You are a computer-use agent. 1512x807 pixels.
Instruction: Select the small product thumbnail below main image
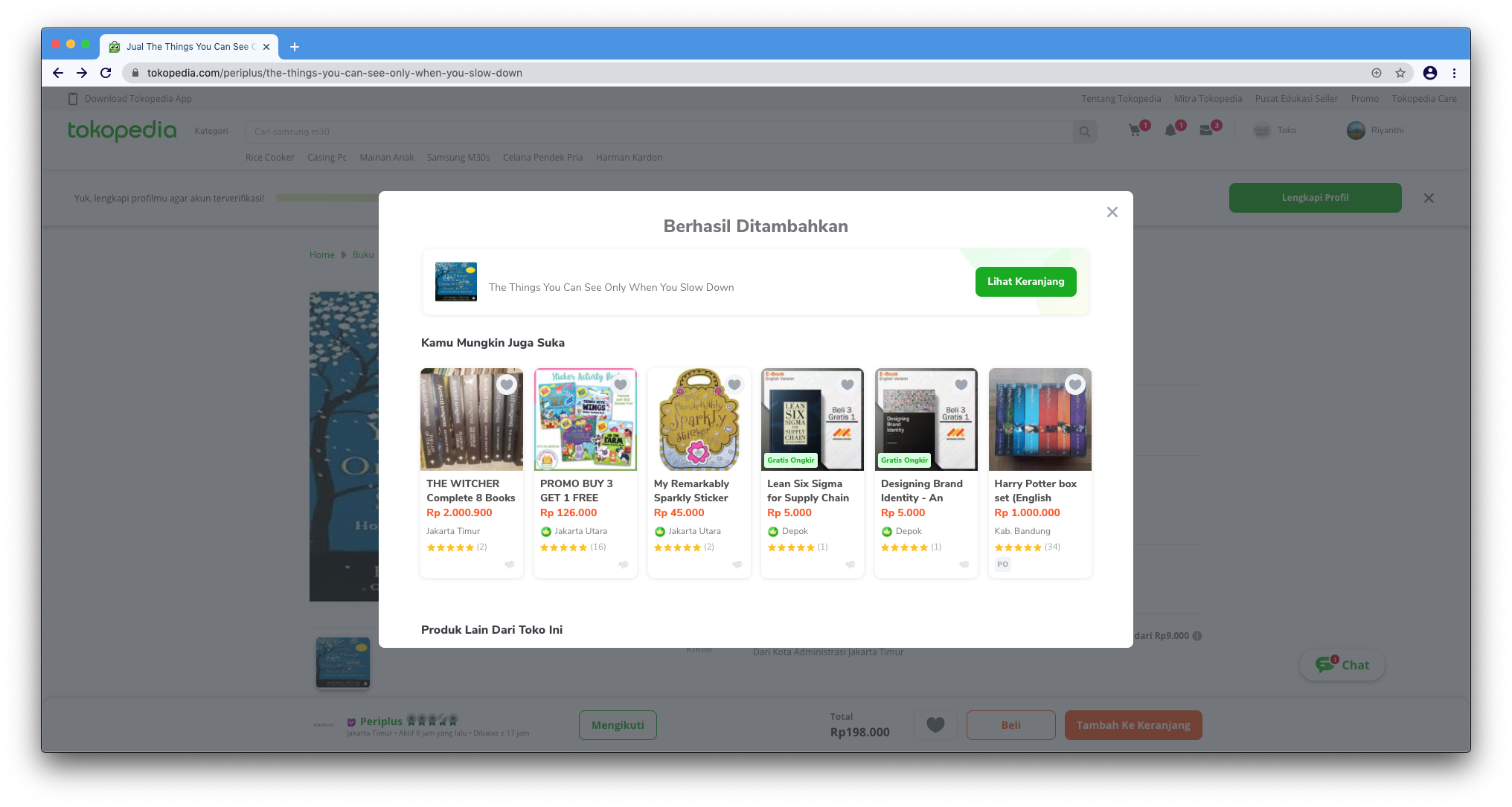point(343,662)
